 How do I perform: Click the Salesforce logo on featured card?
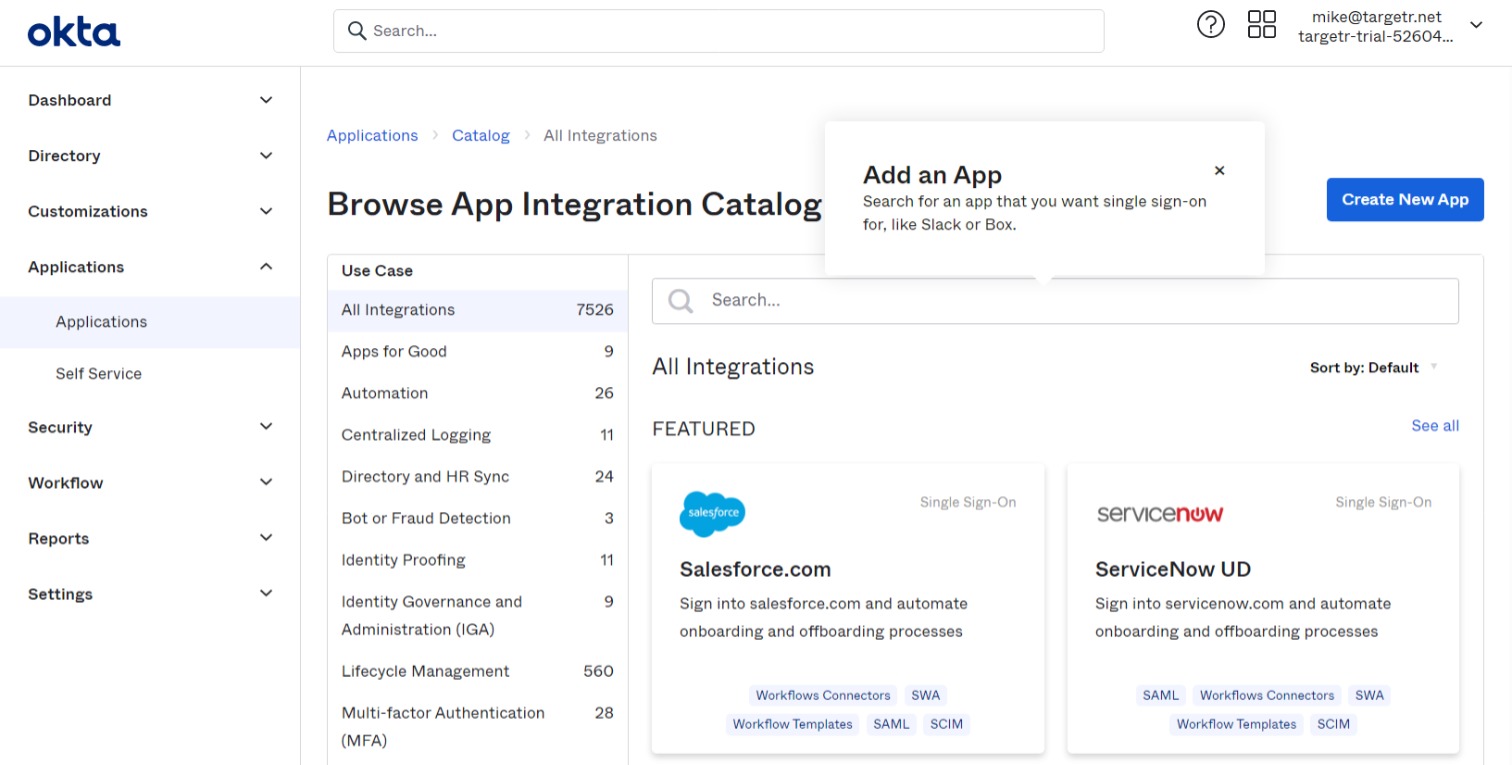coord(712,514)
